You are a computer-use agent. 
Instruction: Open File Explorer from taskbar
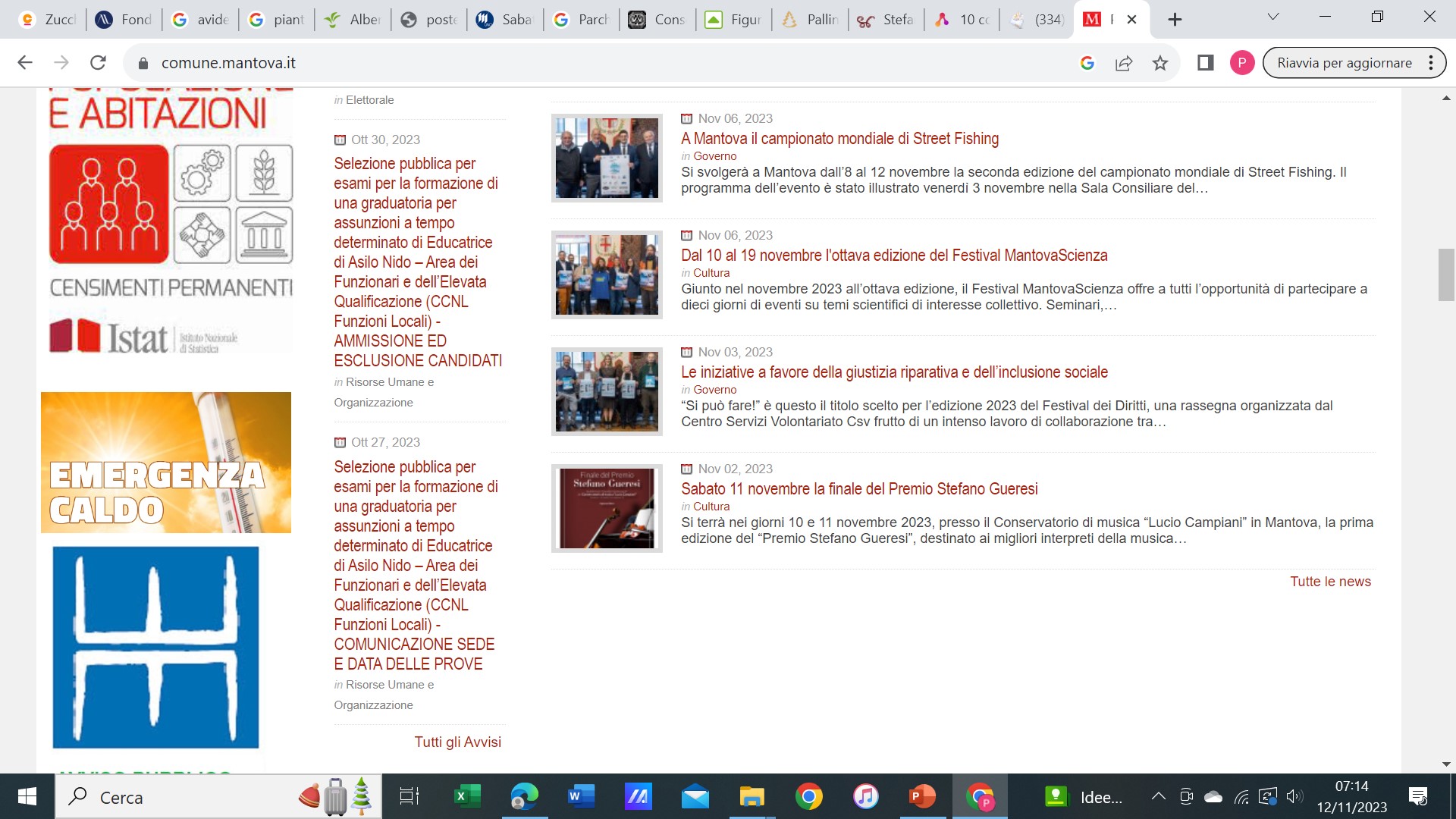[x=752, y=796]
